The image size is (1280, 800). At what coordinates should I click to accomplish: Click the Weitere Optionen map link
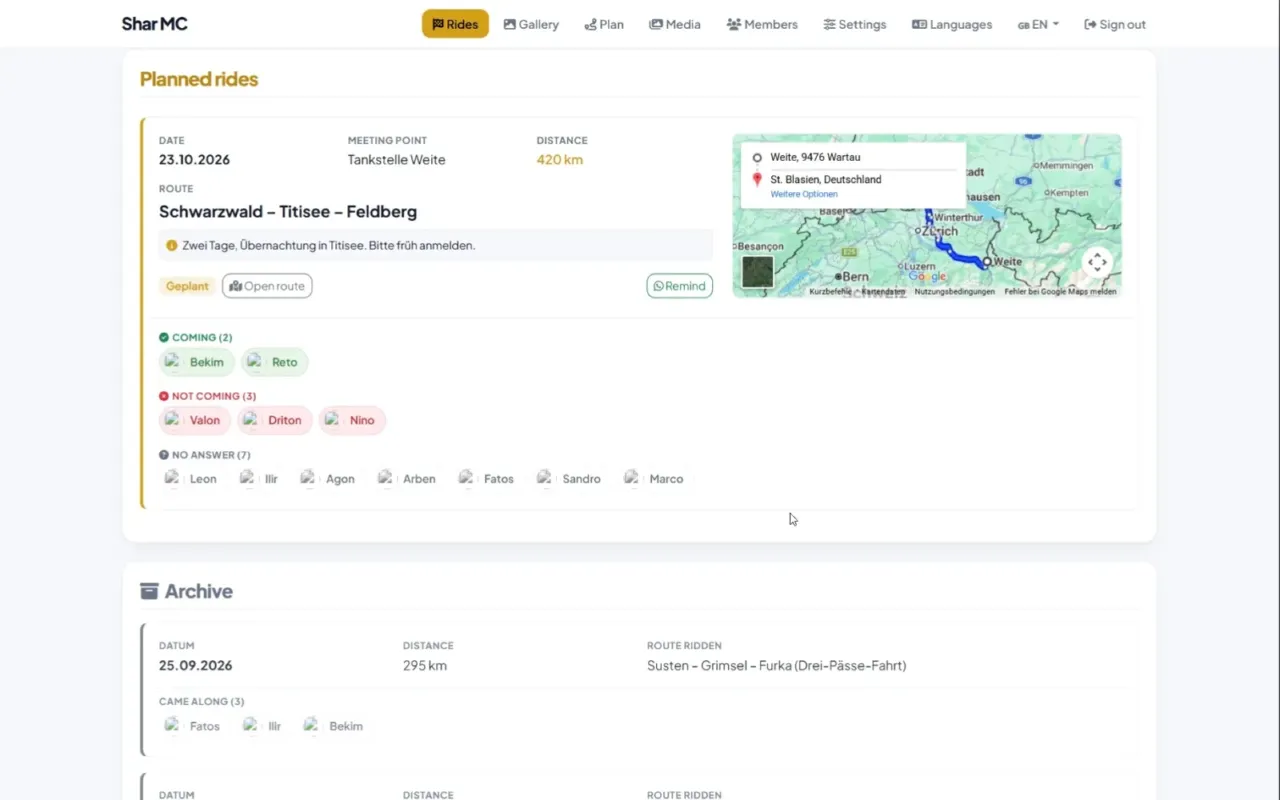[804, 194]
